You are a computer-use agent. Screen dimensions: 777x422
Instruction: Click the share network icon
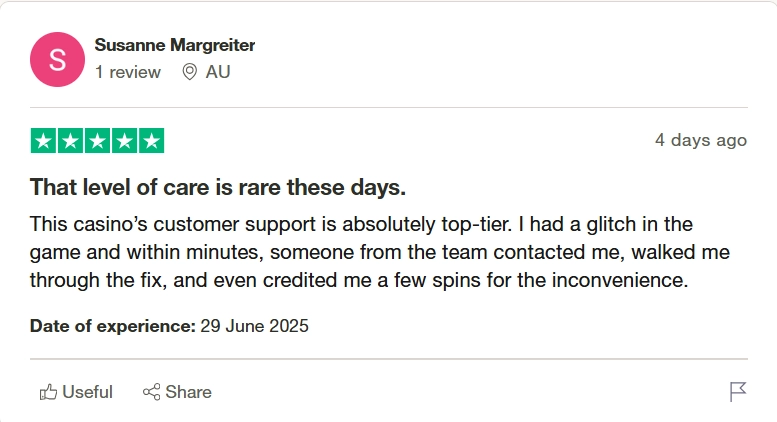point(152,392)
